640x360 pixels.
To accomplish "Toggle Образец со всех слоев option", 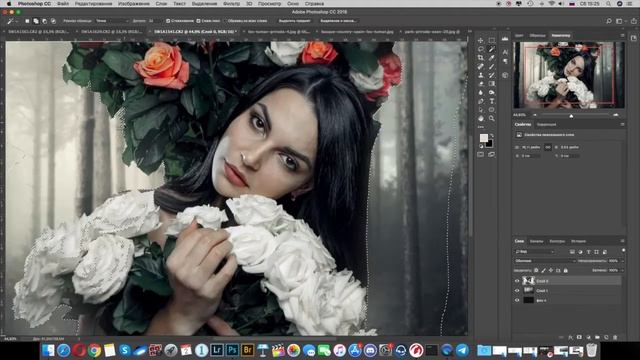I will click(247, 21).
